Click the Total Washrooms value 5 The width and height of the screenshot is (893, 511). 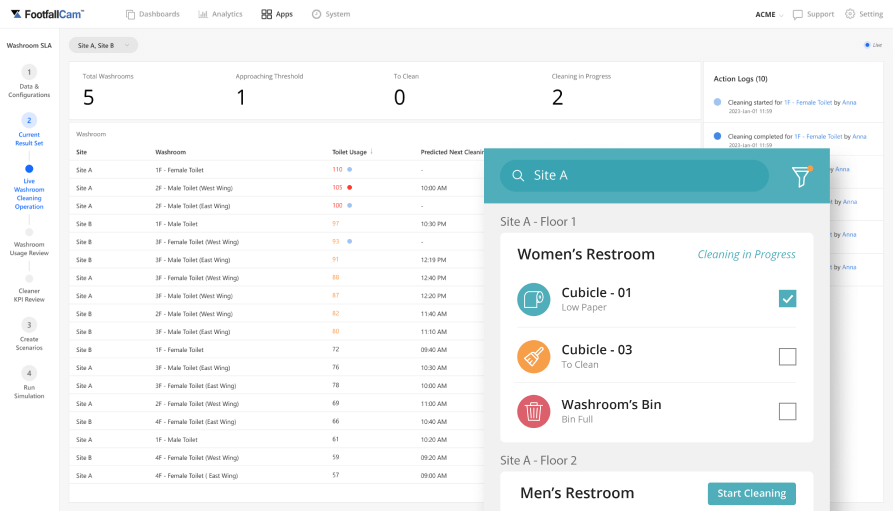pos(88,97)
